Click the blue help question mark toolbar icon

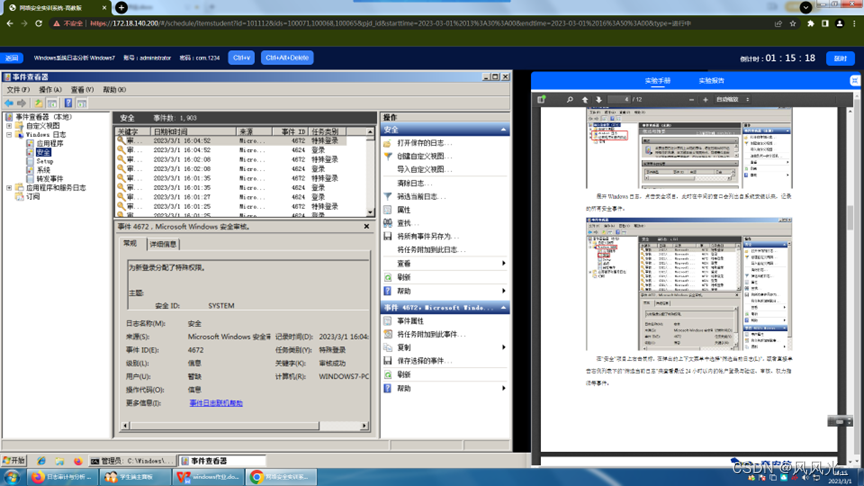(x=68, y=103)
